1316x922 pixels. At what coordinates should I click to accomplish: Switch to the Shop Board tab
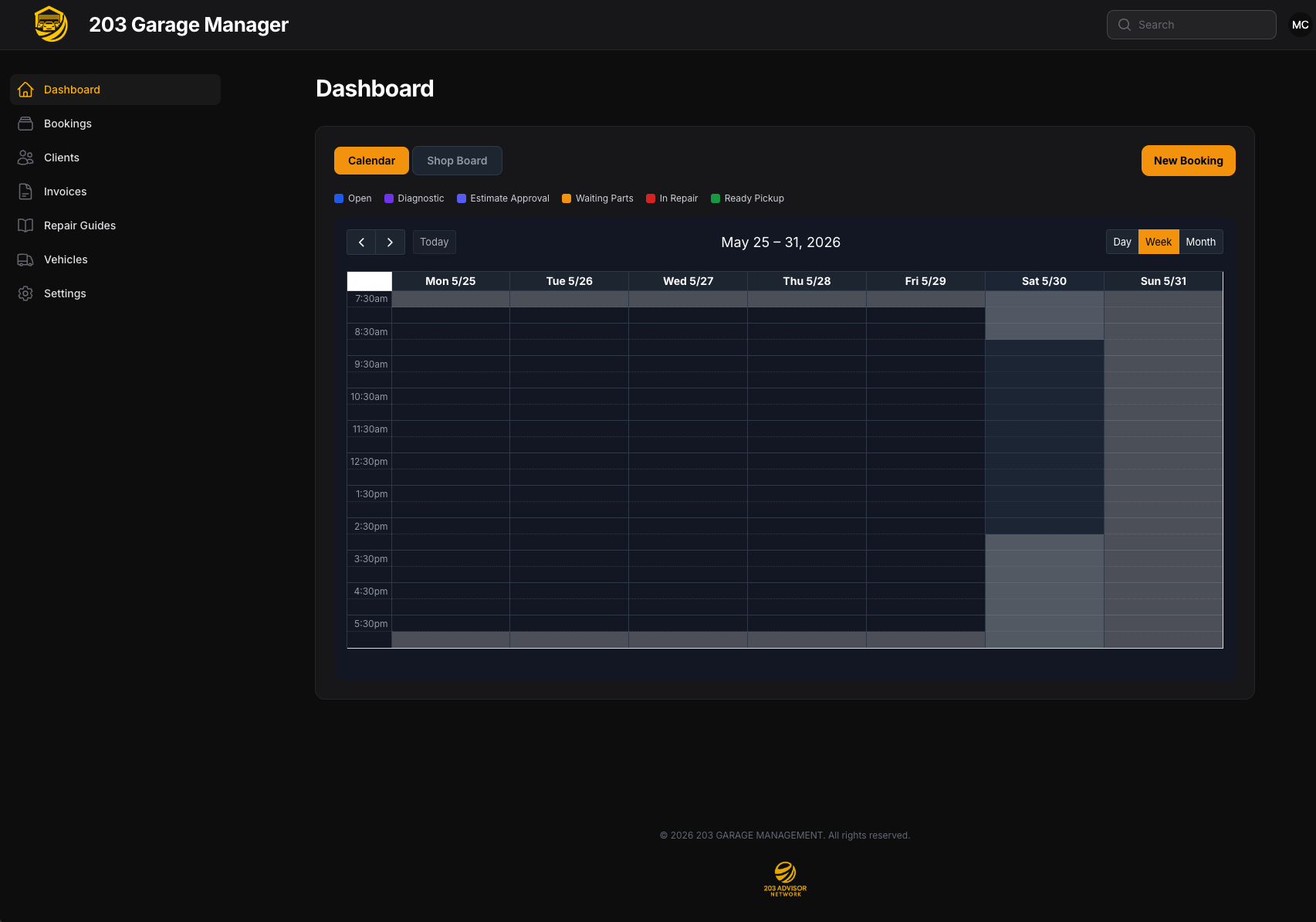tap(457, 161)
